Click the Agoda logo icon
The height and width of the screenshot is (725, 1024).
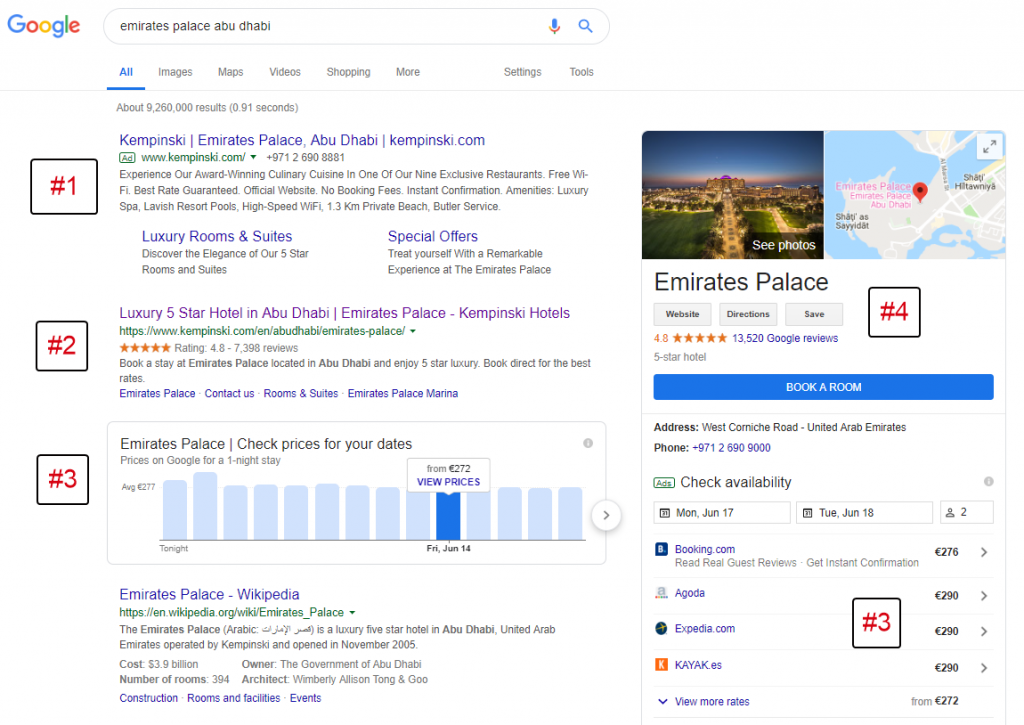[661, 592]
